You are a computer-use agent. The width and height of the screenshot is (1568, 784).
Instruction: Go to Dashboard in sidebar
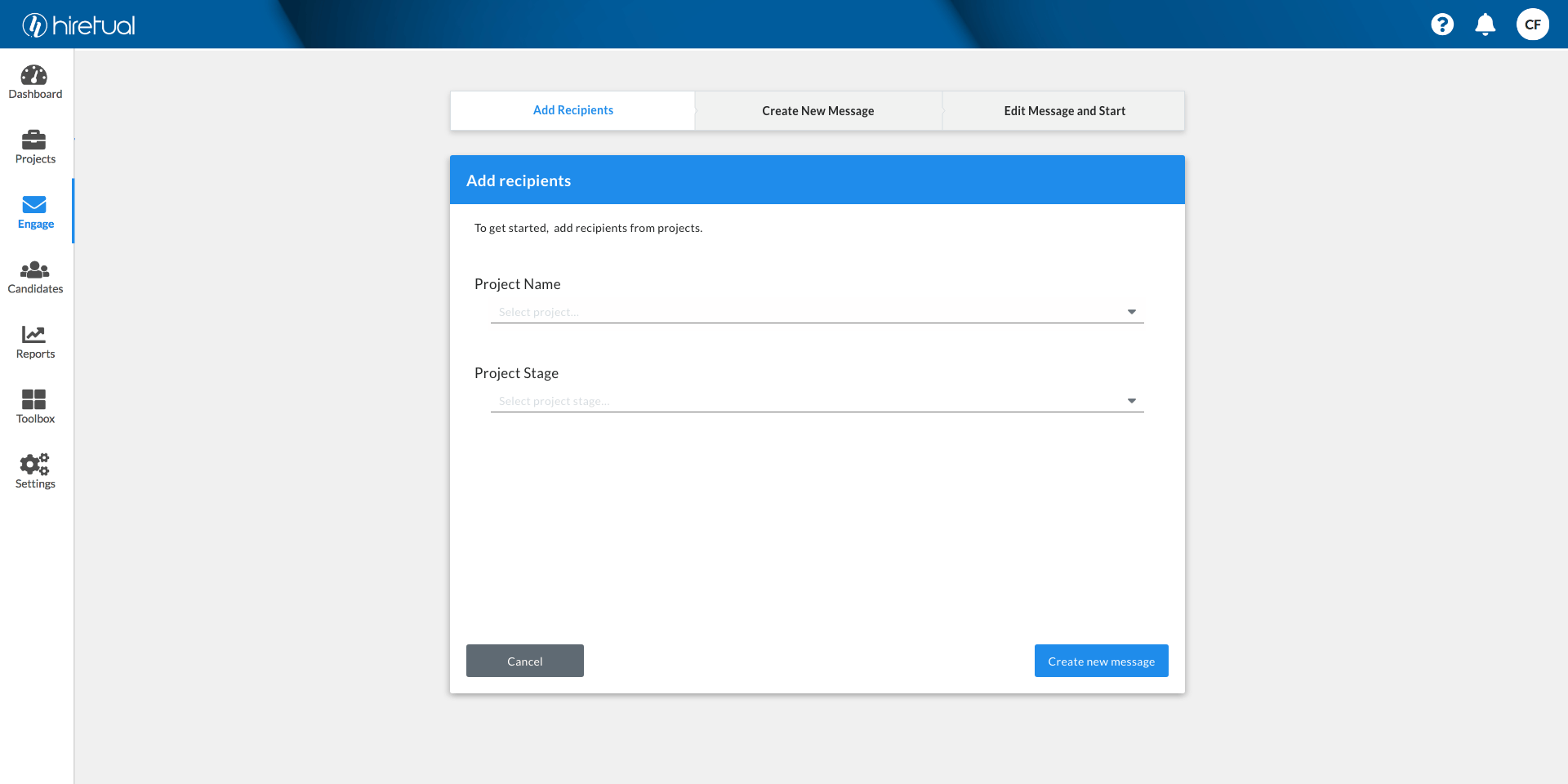pos(35,82)
